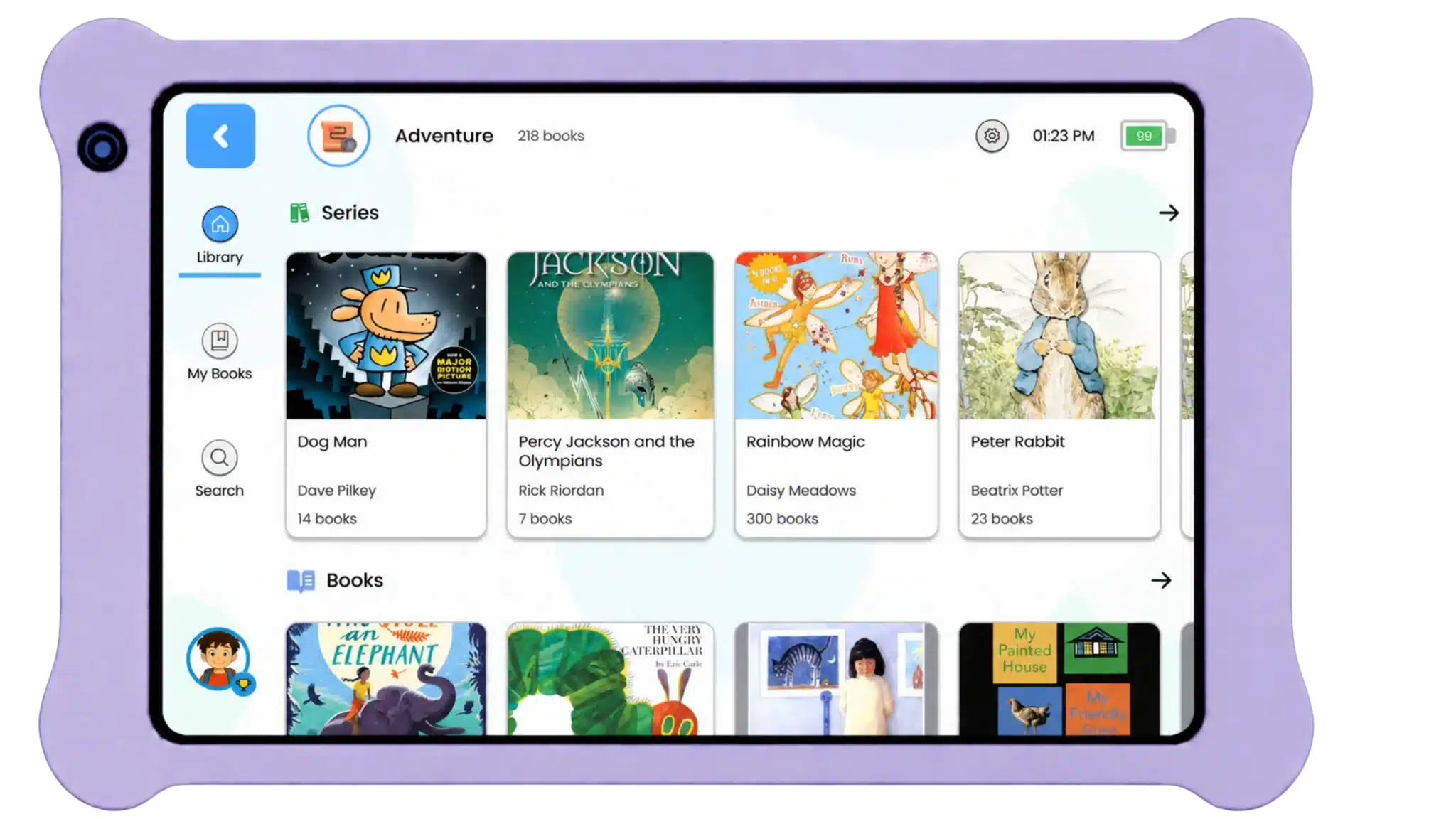Tap the blue back arrow button
This screenshot has height=819, width=1456.
point(220,136)
